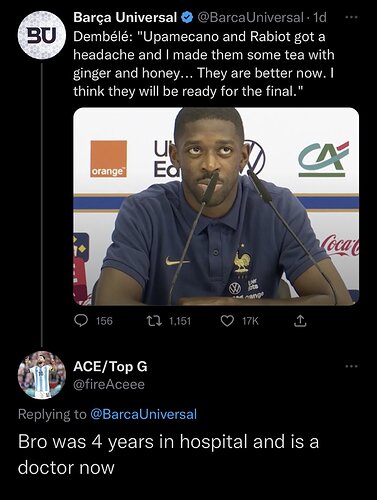Click the Replying to @BarcaUniversal link

pyautogui.click(x=143, y=414)
